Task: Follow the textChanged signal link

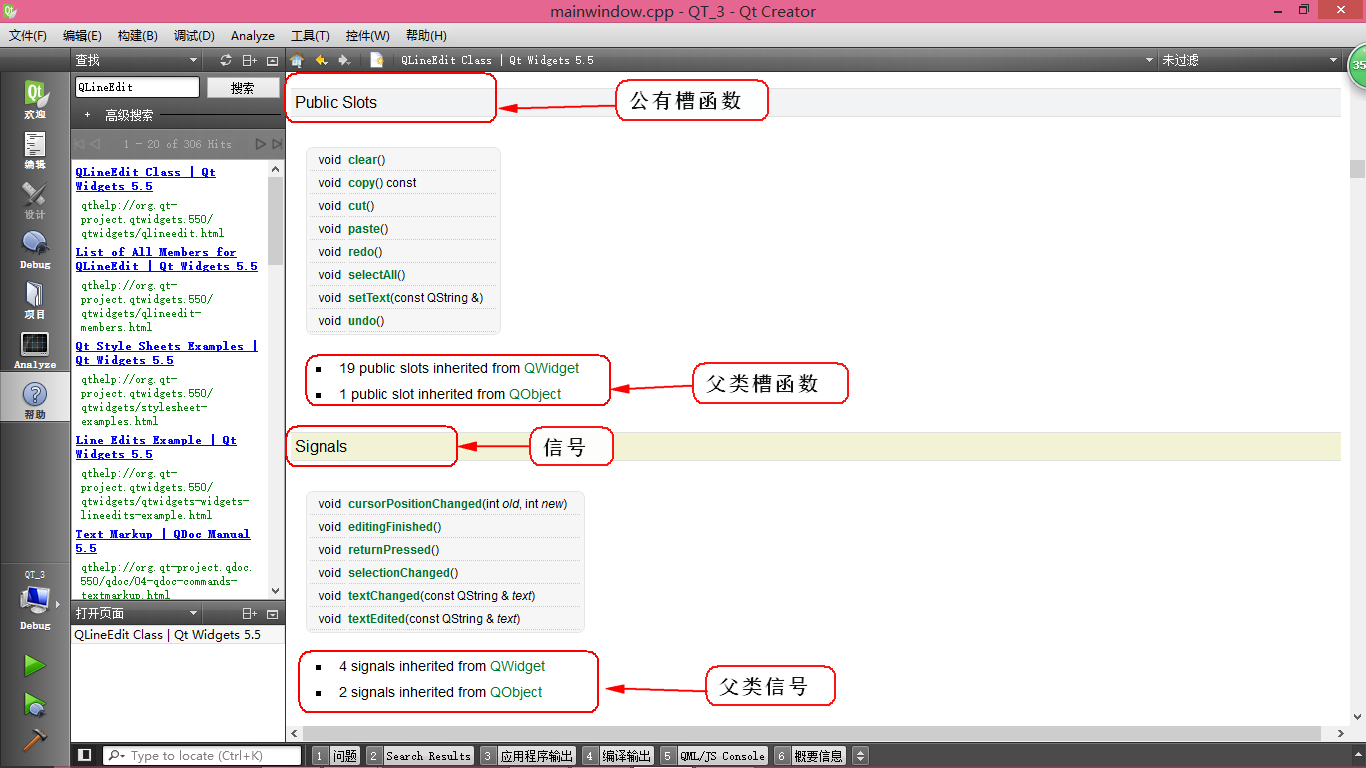Action: tap(384, 596)
